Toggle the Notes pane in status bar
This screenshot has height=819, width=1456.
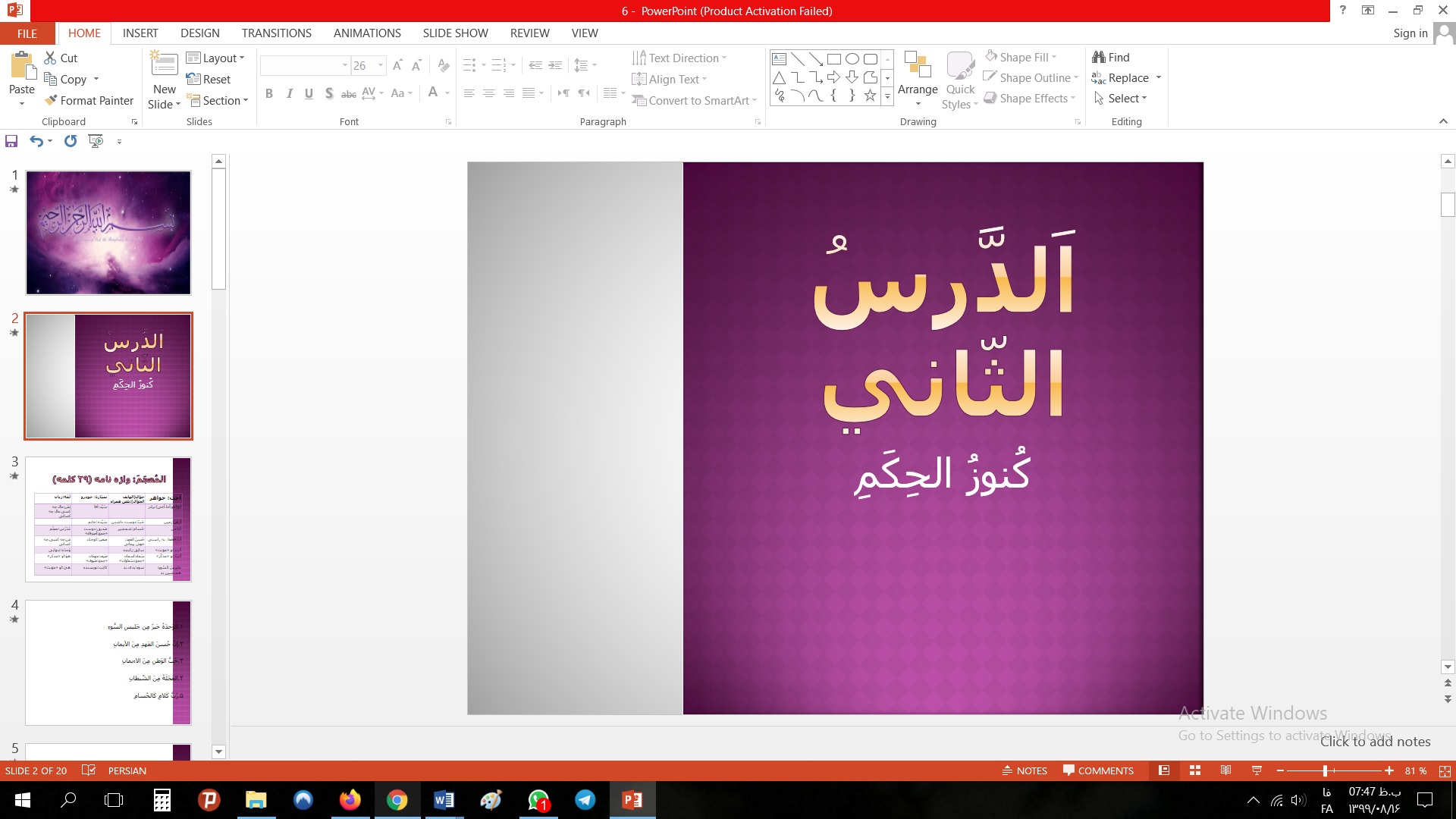click(1025, 770)
